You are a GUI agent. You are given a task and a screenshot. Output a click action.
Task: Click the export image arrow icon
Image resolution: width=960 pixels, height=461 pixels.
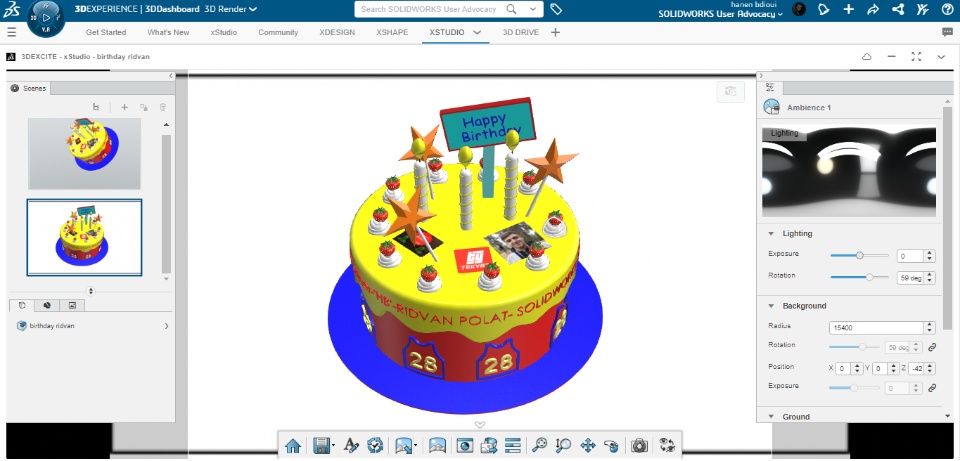[489, 446]
